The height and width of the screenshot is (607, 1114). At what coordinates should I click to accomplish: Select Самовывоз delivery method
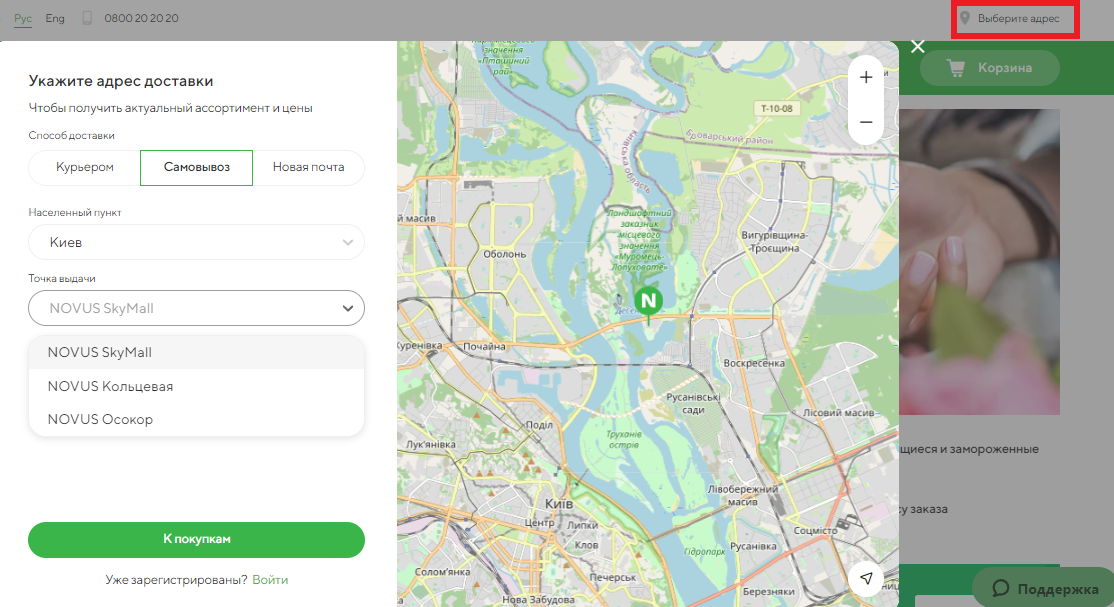pos(196,167)
